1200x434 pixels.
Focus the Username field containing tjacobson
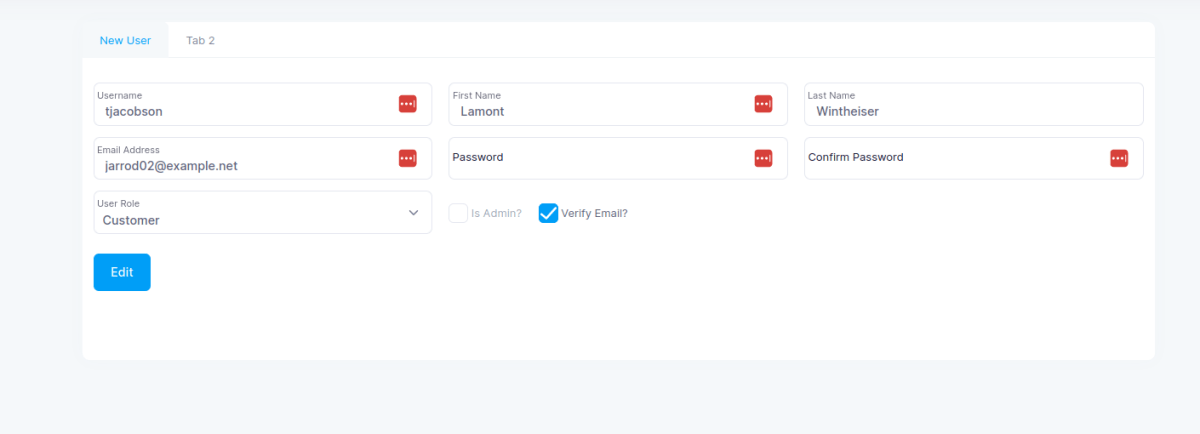[x=263, y=104]
